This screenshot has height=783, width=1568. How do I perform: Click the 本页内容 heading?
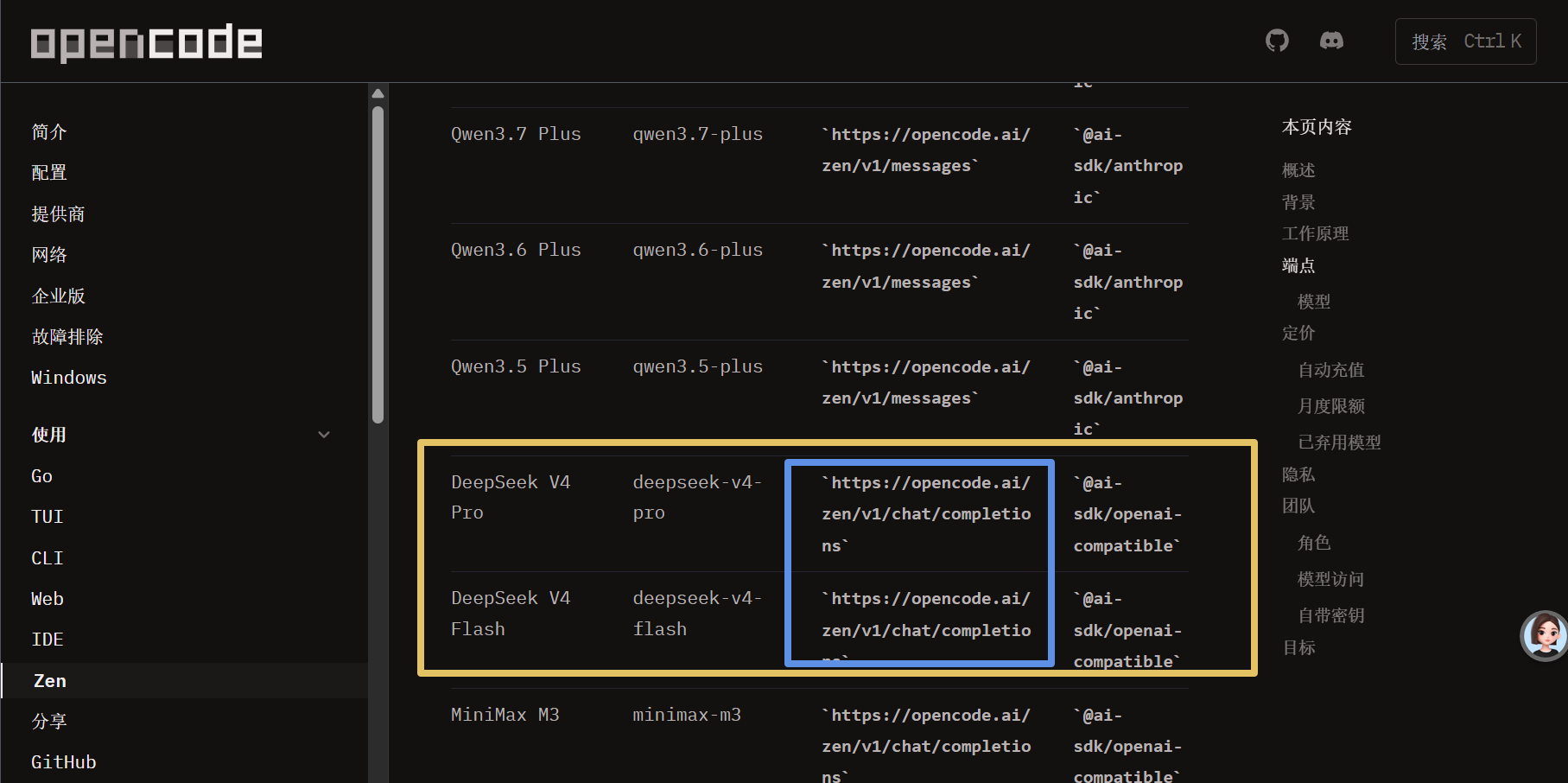click(x=1317, y=127)
